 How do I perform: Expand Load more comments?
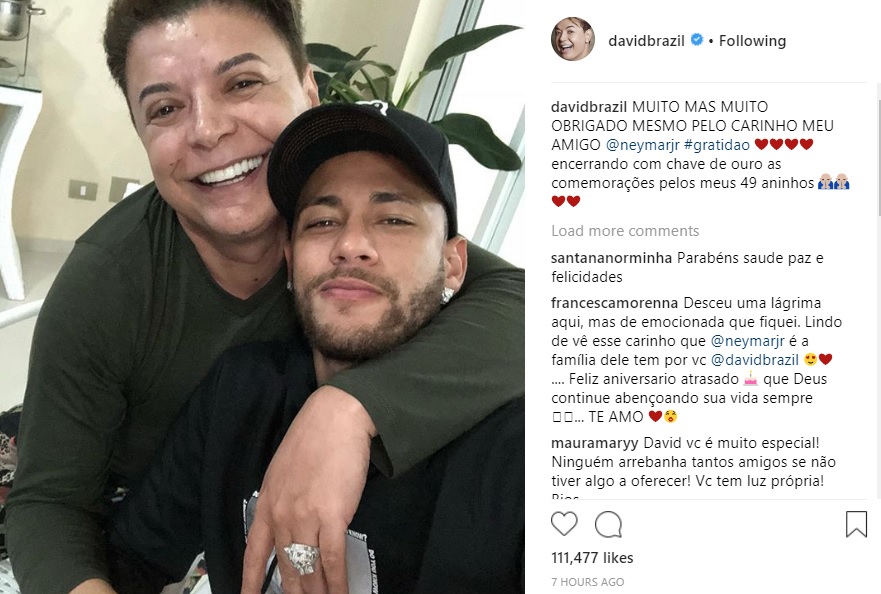coord(625,231)
